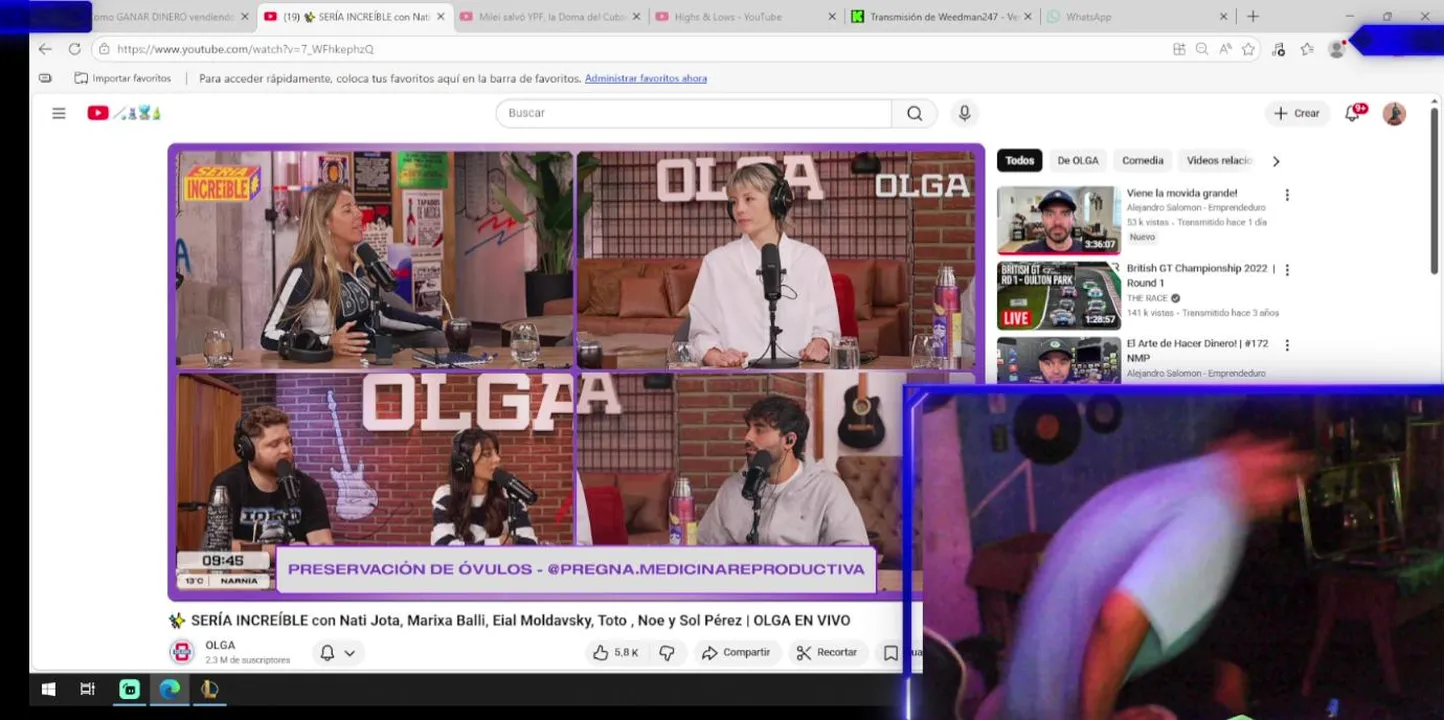
Task: Open options for El Arte de Hacer Dinero
Action: click(1287, 345)
